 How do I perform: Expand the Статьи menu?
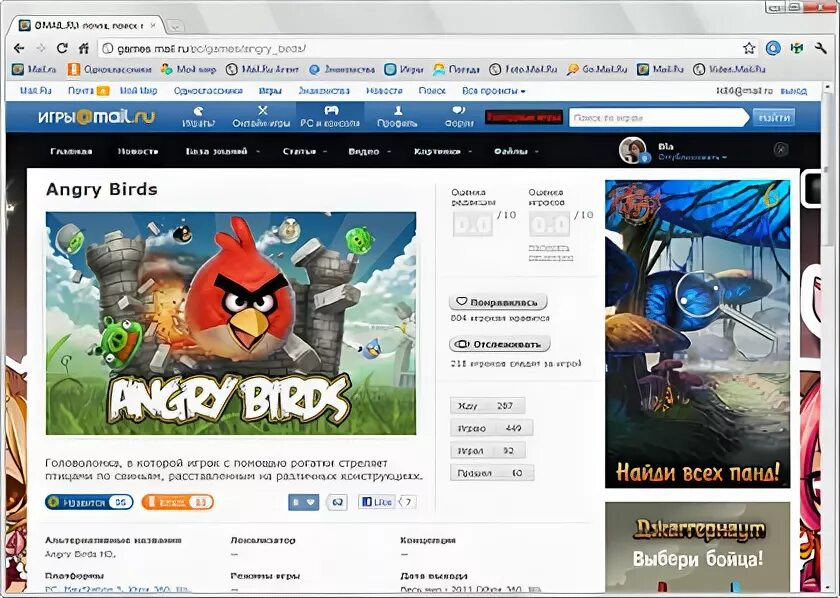coord(304,151)
